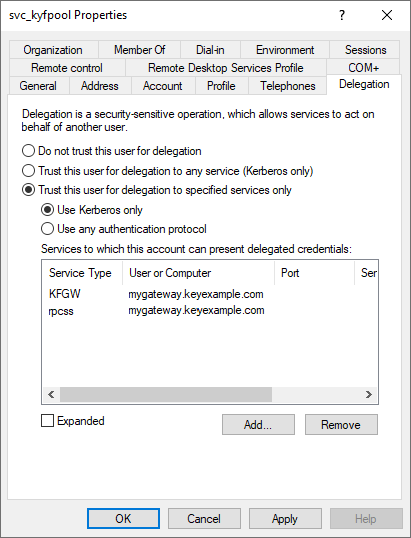
Task: Open Remote Desktop Services Profile tab
Action: pos(226,68)
